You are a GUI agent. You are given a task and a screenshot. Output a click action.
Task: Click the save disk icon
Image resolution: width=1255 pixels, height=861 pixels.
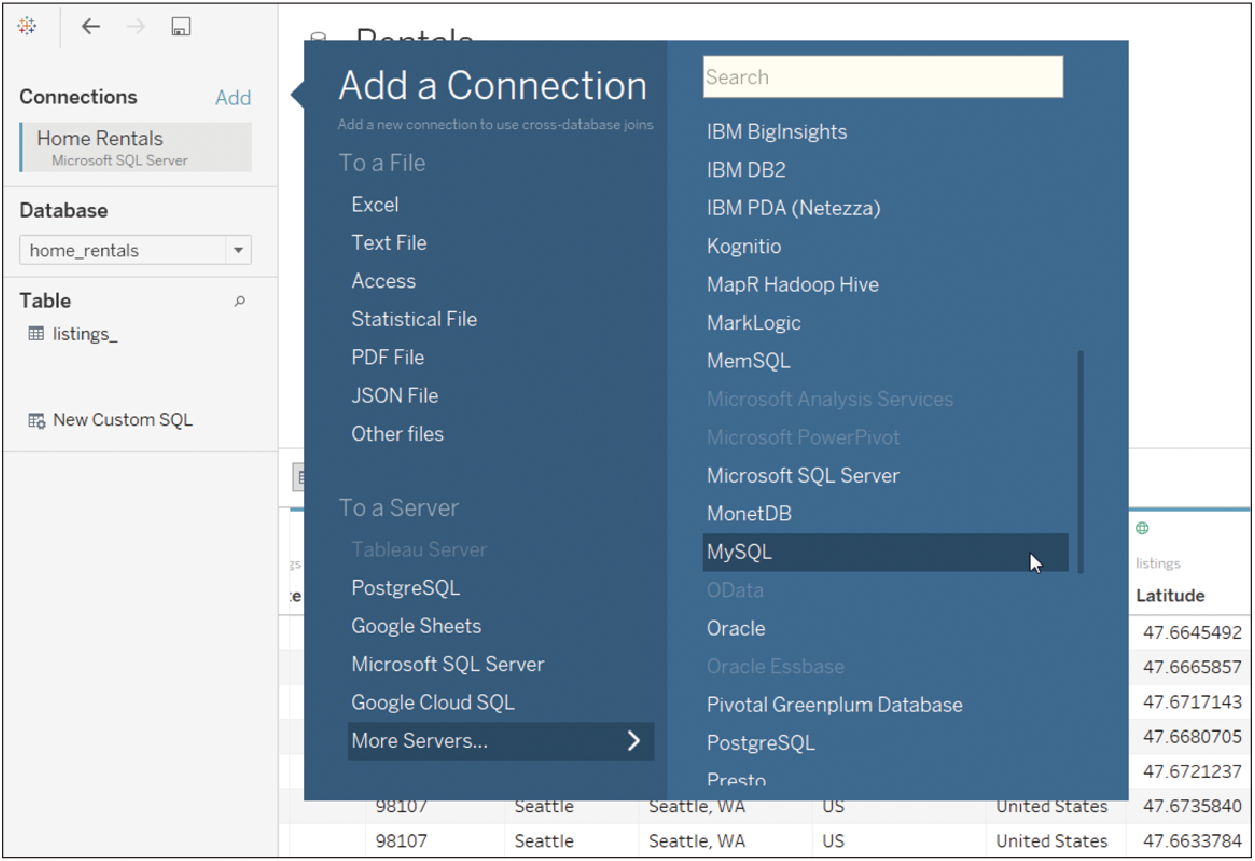coord(180,27)
